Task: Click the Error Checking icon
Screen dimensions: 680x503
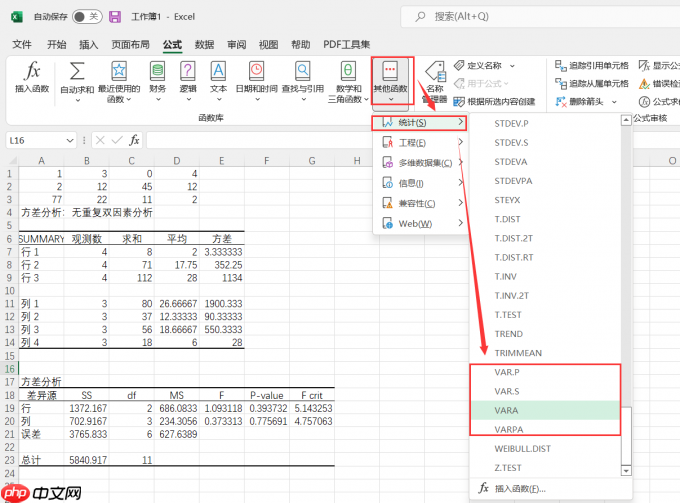Action: click(644, 83)
